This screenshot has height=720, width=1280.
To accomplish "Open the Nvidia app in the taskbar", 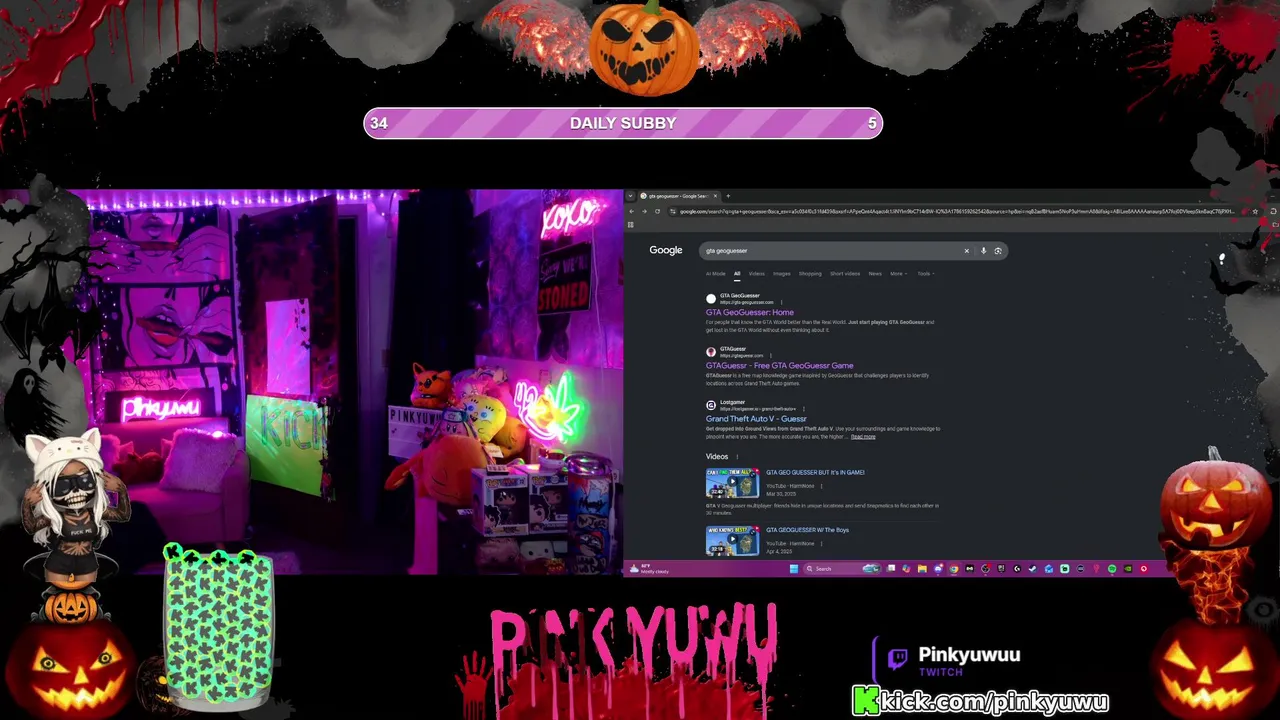I will (x=1128, y=569).
